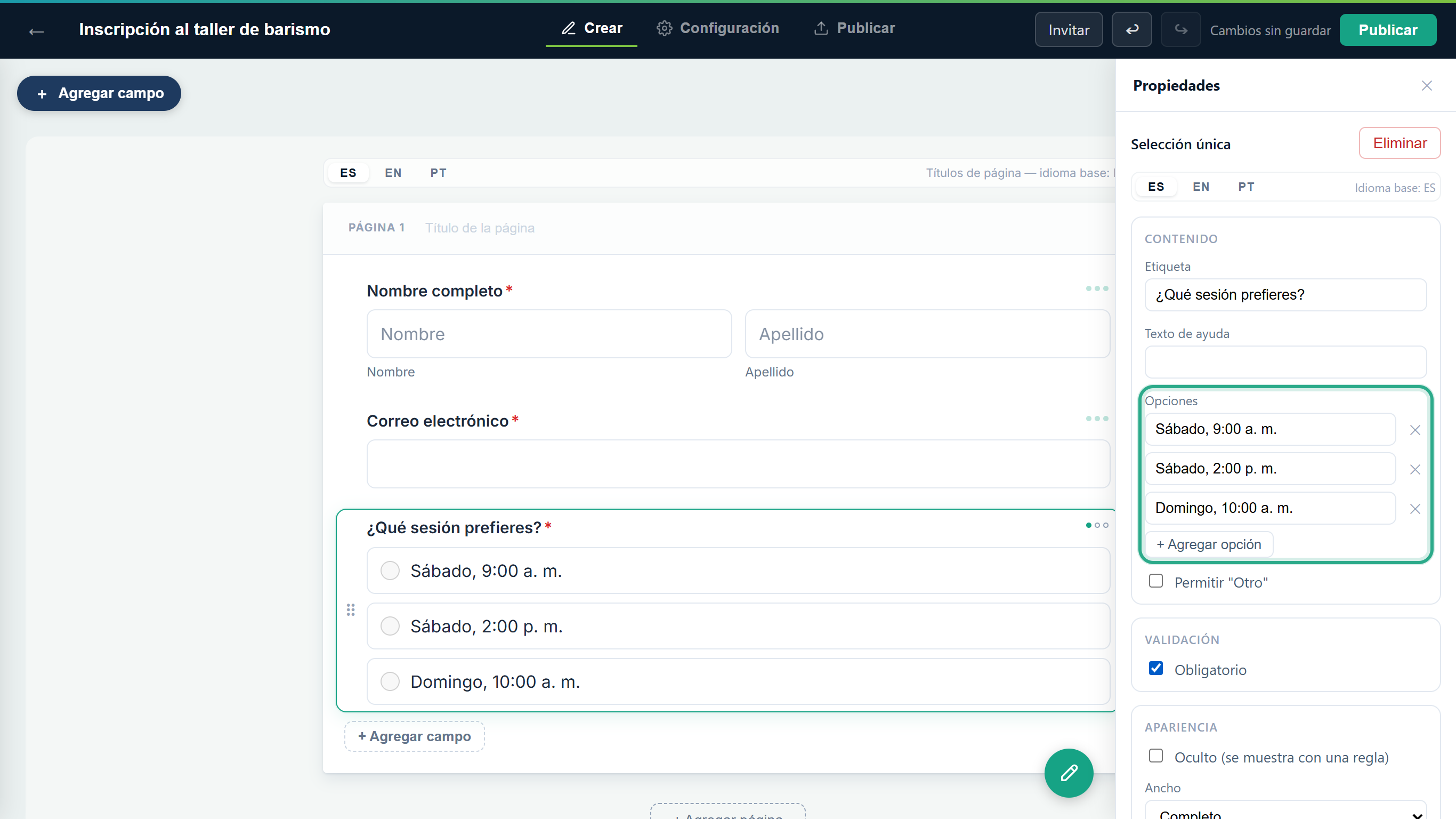The image size is (1456, 819).
Task: Uncheck the Obligatorio checkbox
Action: click(x=1156, y=669)
